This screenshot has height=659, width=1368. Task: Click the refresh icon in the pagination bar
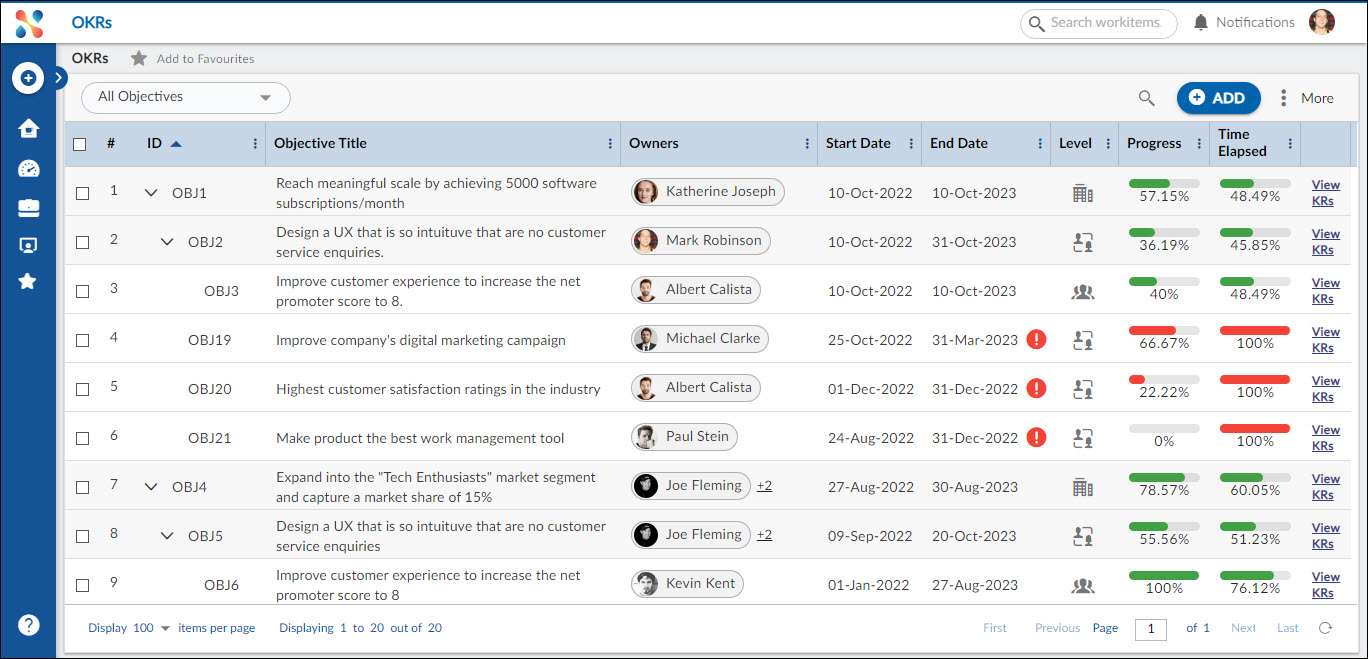click(1325, 628)
